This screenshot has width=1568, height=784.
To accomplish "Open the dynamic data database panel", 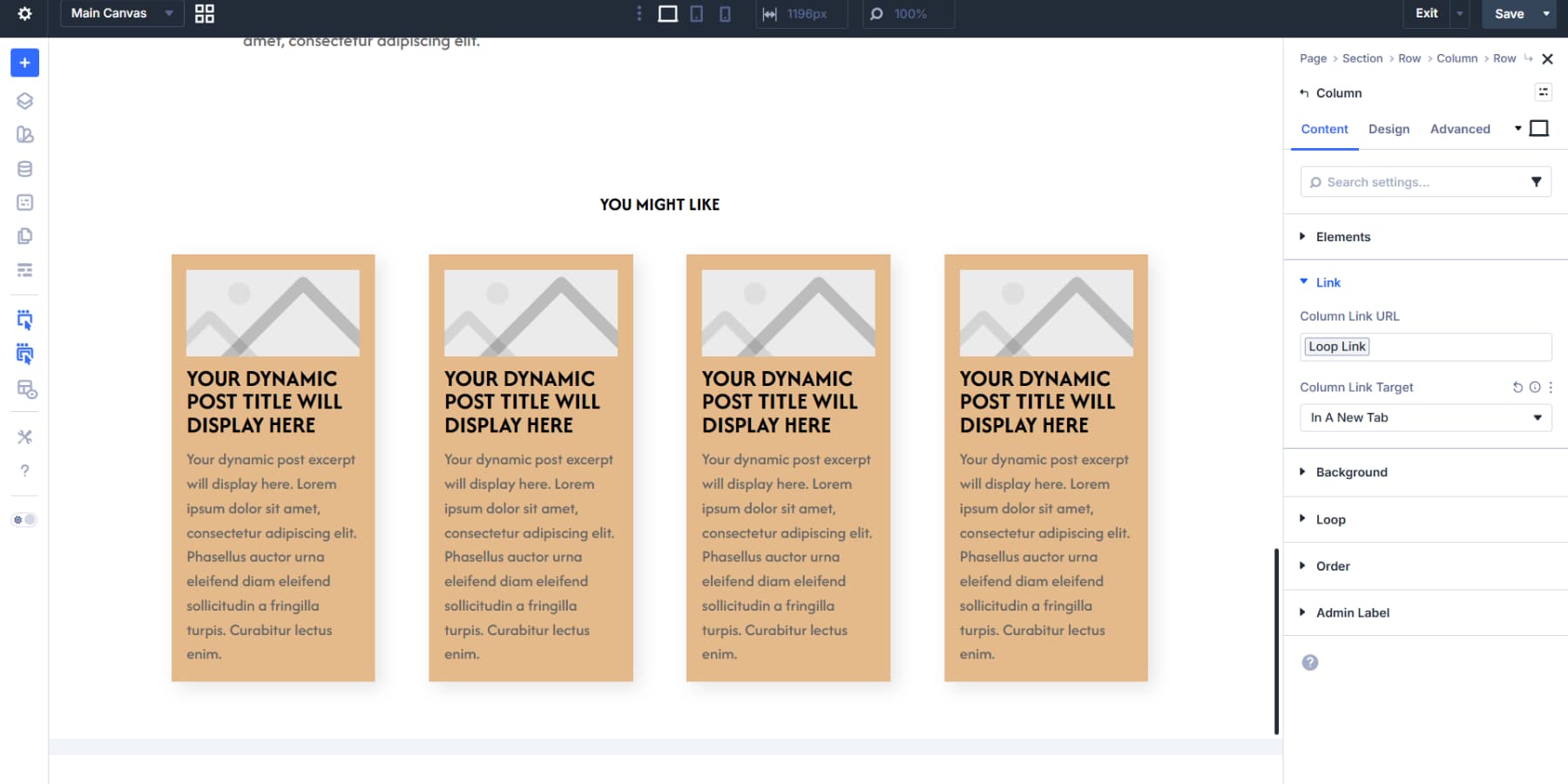I will click(x=24, y=168).
